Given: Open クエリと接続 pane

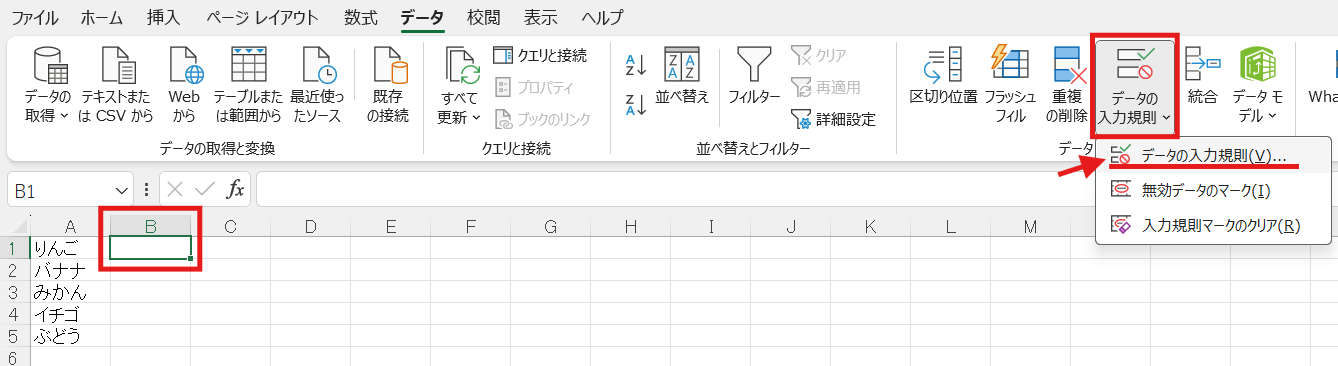Looking at the screenshot, I should click(540, 55).
